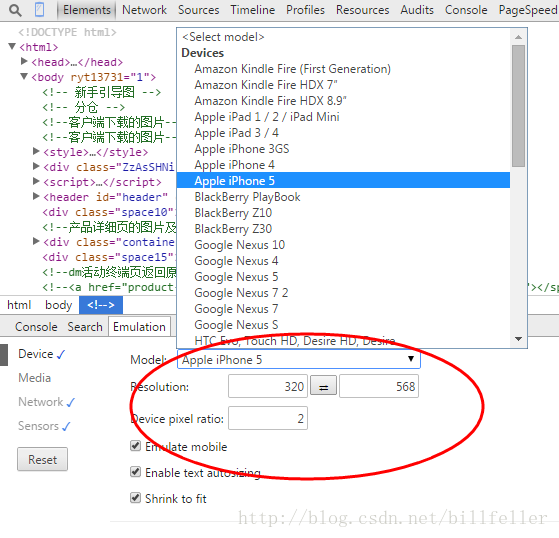
Task: Select BlackBerry PlayBook
Action: (x=343, y=197)
